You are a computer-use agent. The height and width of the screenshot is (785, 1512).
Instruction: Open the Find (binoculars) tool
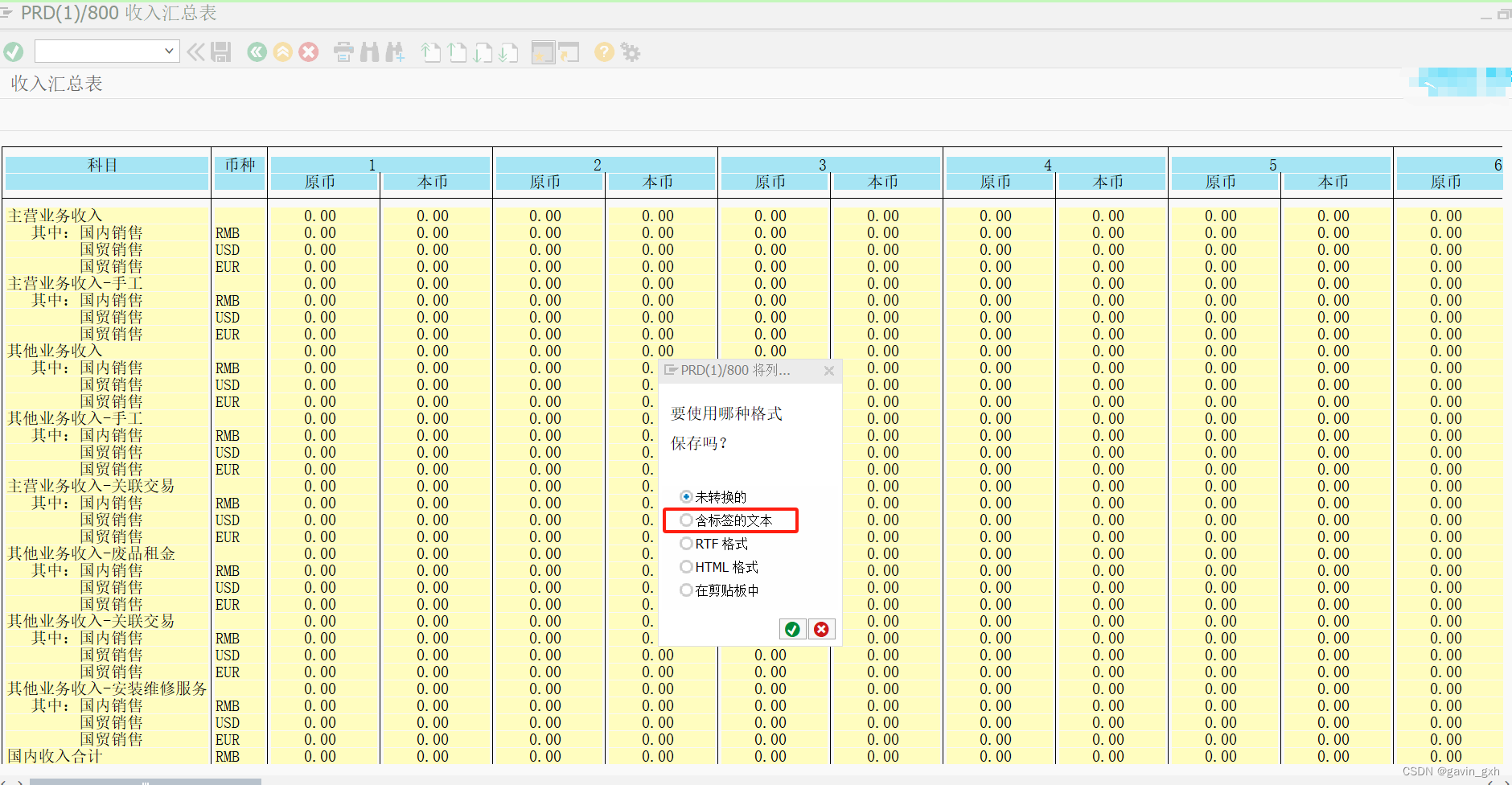pos(369,51)
